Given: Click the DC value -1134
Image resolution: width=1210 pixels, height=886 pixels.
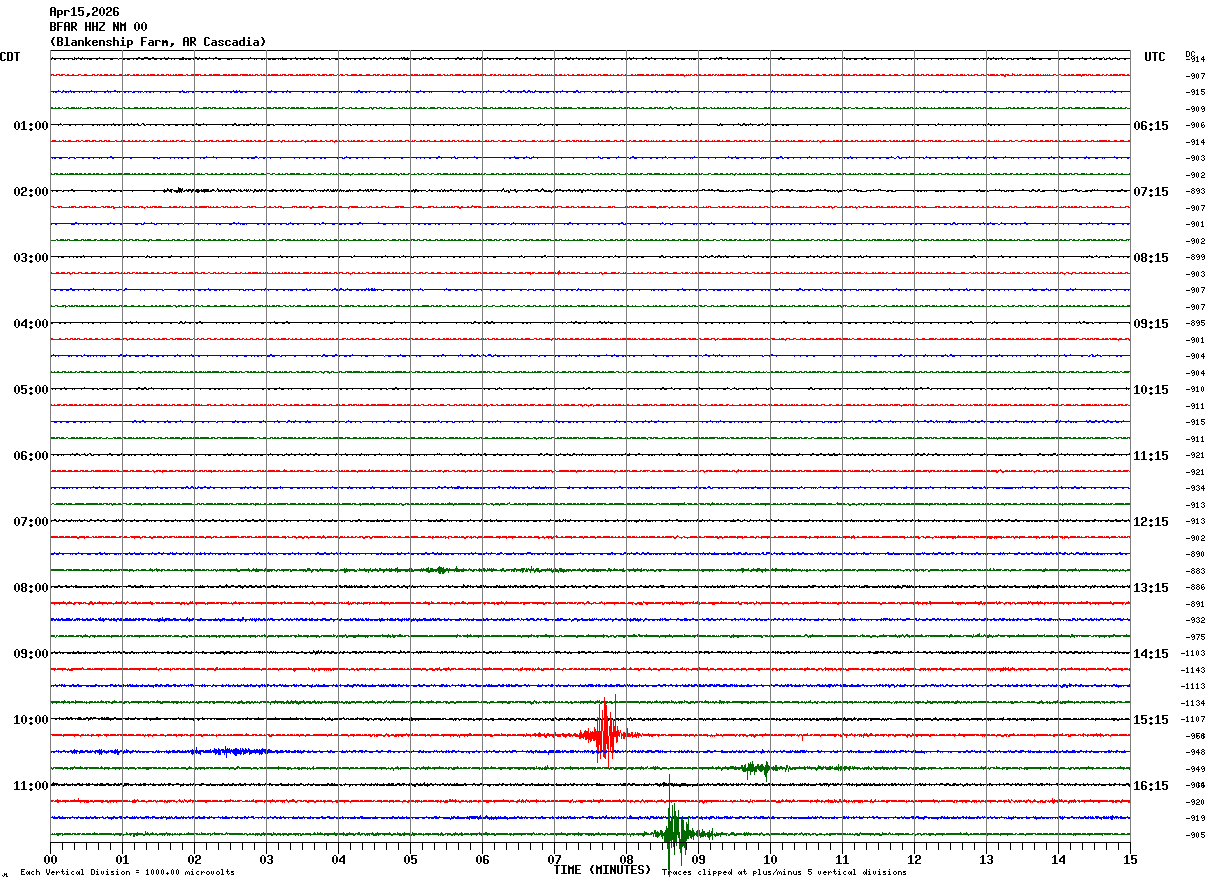Looking at the screenshot, I should click(x=1193, y=703).
